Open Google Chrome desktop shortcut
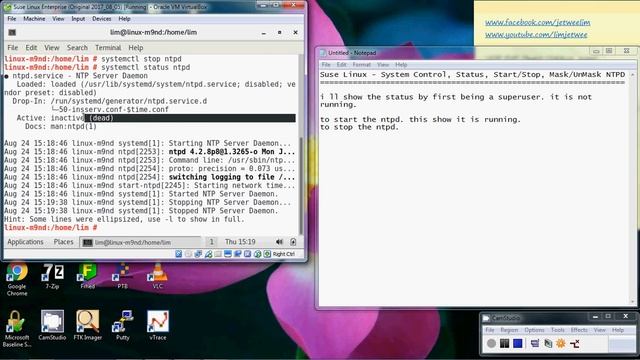 tap(17, 280)
